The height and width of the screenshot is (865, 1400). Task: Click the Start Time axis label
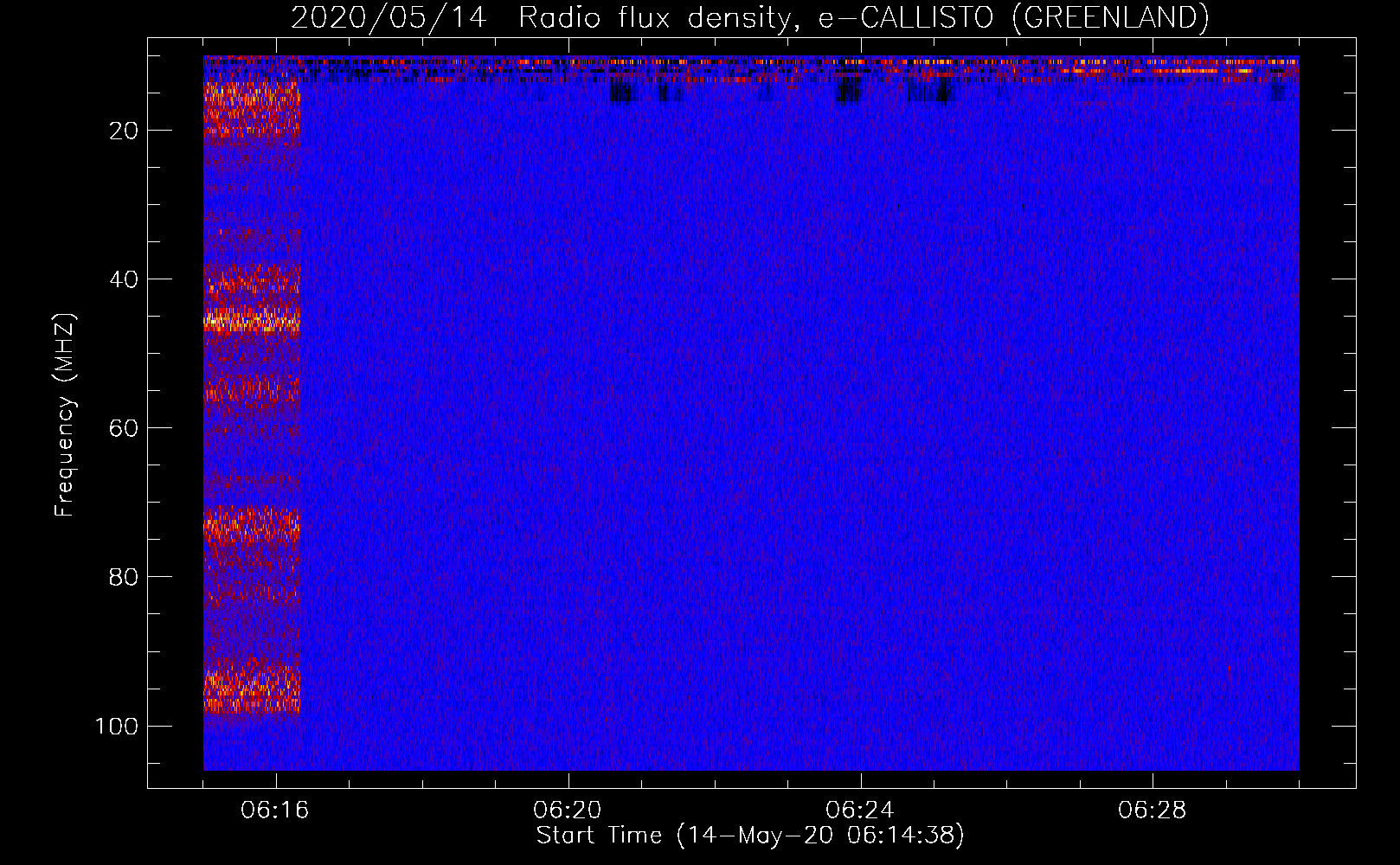pyautogui.click(x=750, y=836)
